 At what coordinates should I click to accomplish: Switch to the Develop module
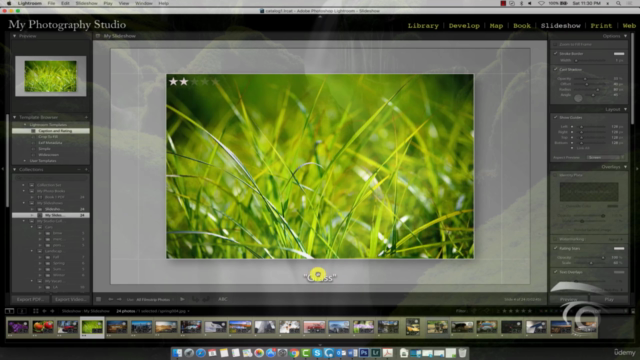pyautogui.click(x=464, y=26)
